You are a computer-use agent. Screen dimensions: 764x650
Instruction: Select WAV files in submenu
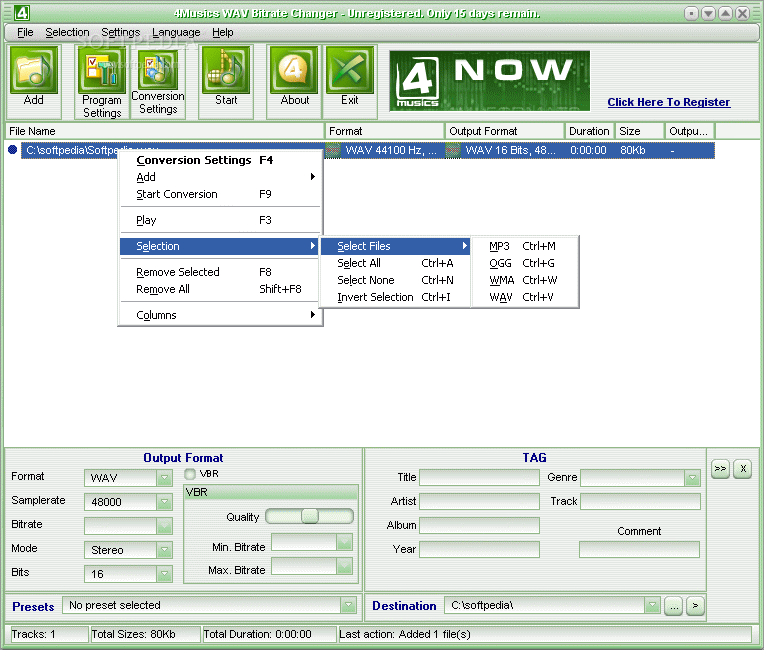tap(525, 297)
